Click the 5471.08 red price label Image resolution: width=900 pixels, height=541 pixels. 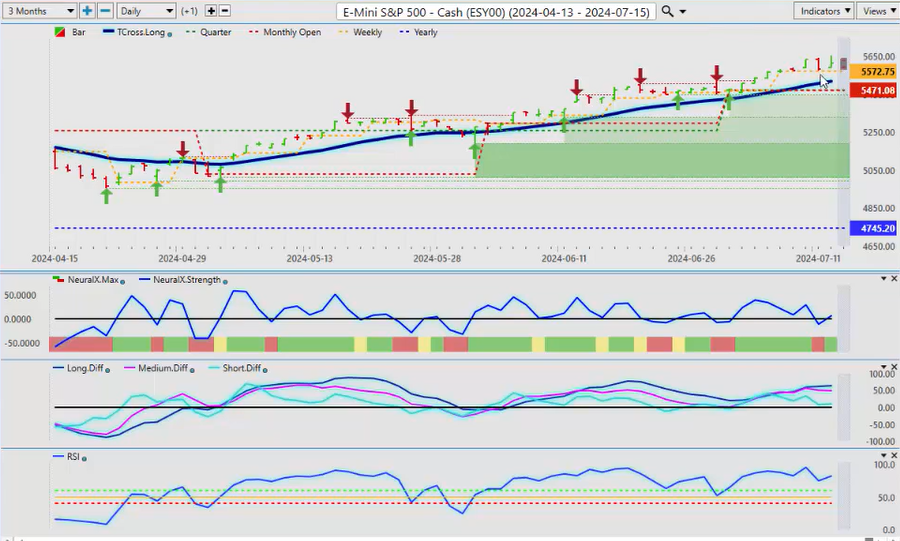click(873, 90)
